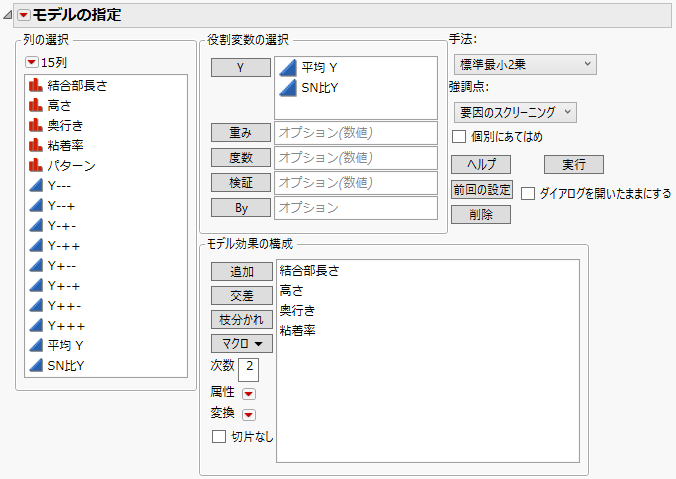Select 高さ in the column list

[59, 105]
